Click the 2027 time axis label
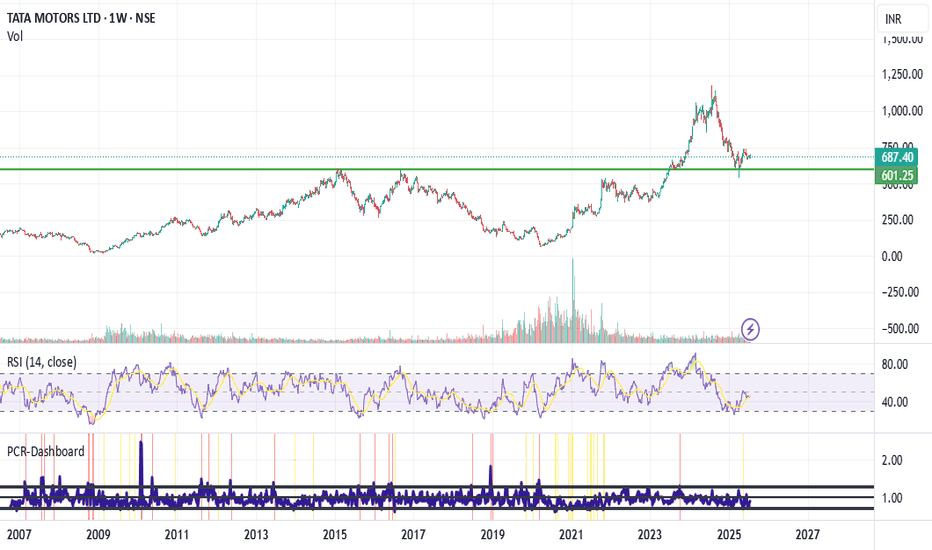 click(808, 535)
